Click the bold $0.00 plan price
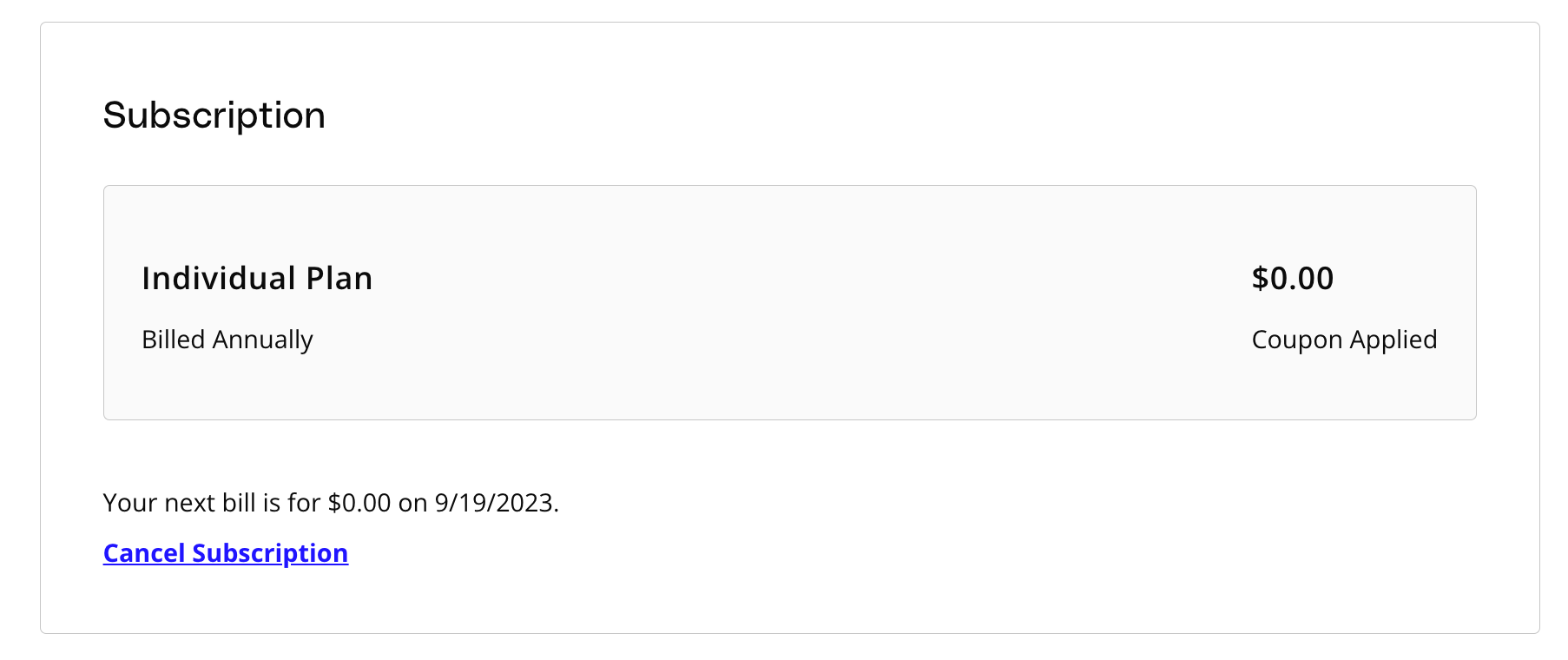This screenshot has width=1568, height=660. pos(1292,279)
